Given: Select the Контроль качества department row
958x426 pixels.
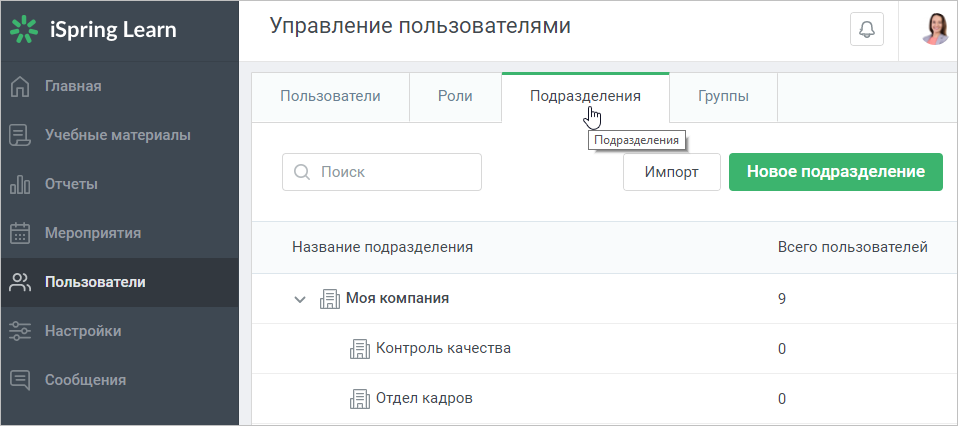Looking at the screenshot, I should pyautogui.click(x=605, y=349).
